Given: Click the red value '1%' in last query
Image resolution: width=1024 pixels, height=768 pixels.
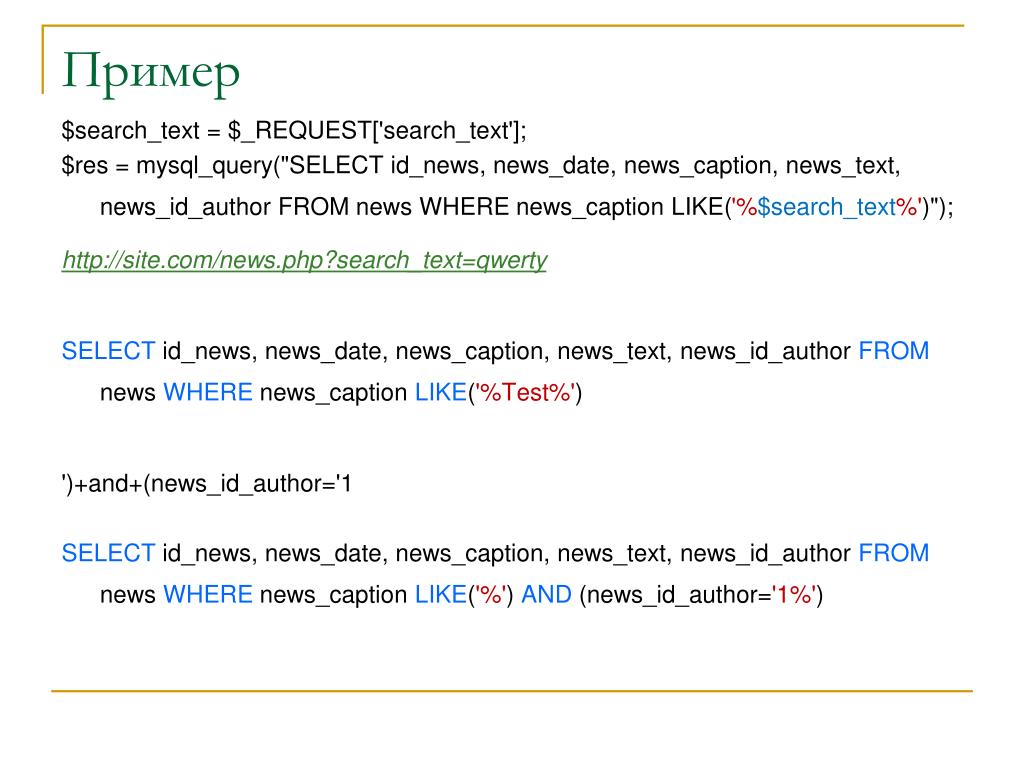Looking at the screenshot, I should (794, 595).
